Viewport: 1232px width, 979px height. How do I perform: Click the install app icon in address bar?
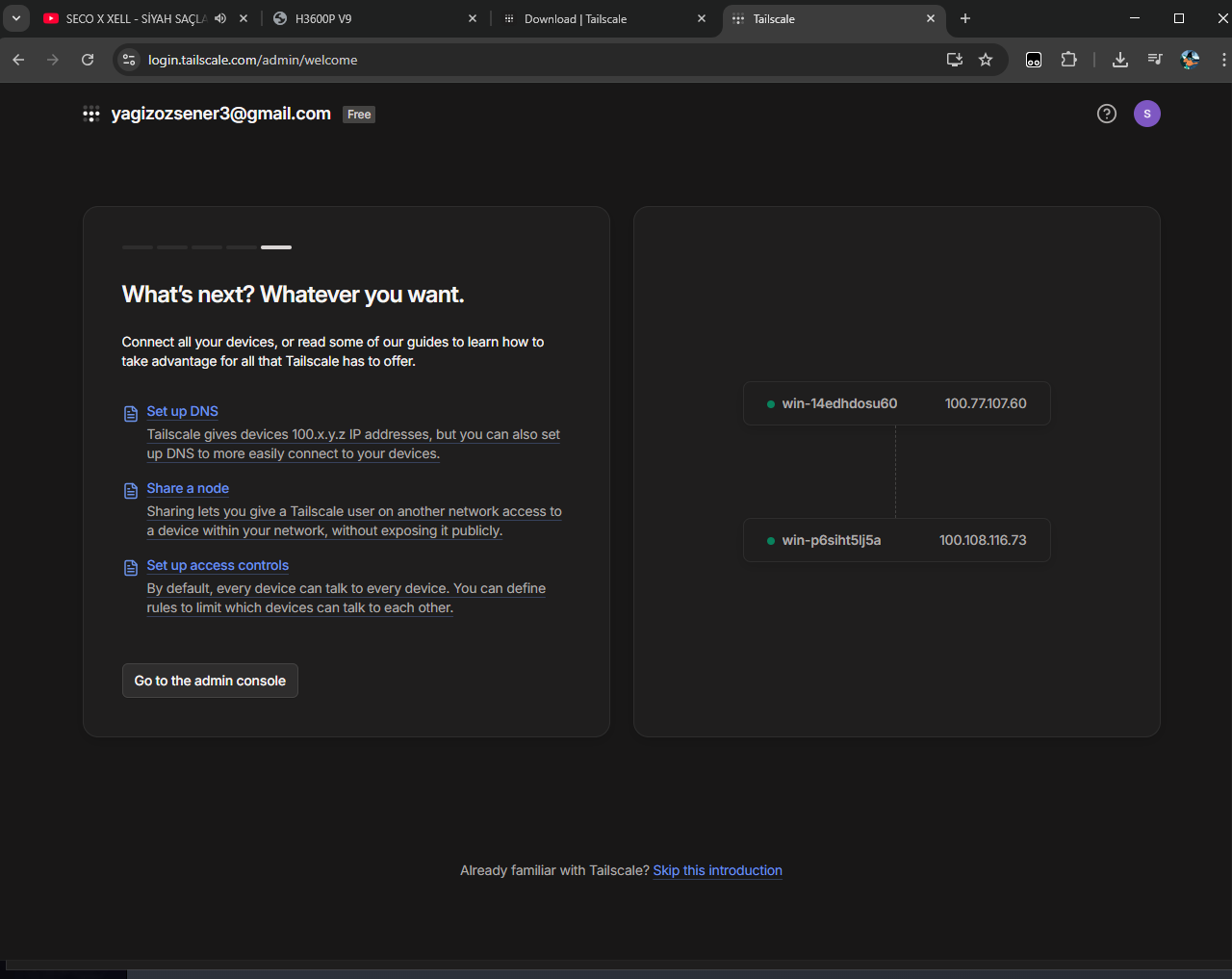coord(955,60)
